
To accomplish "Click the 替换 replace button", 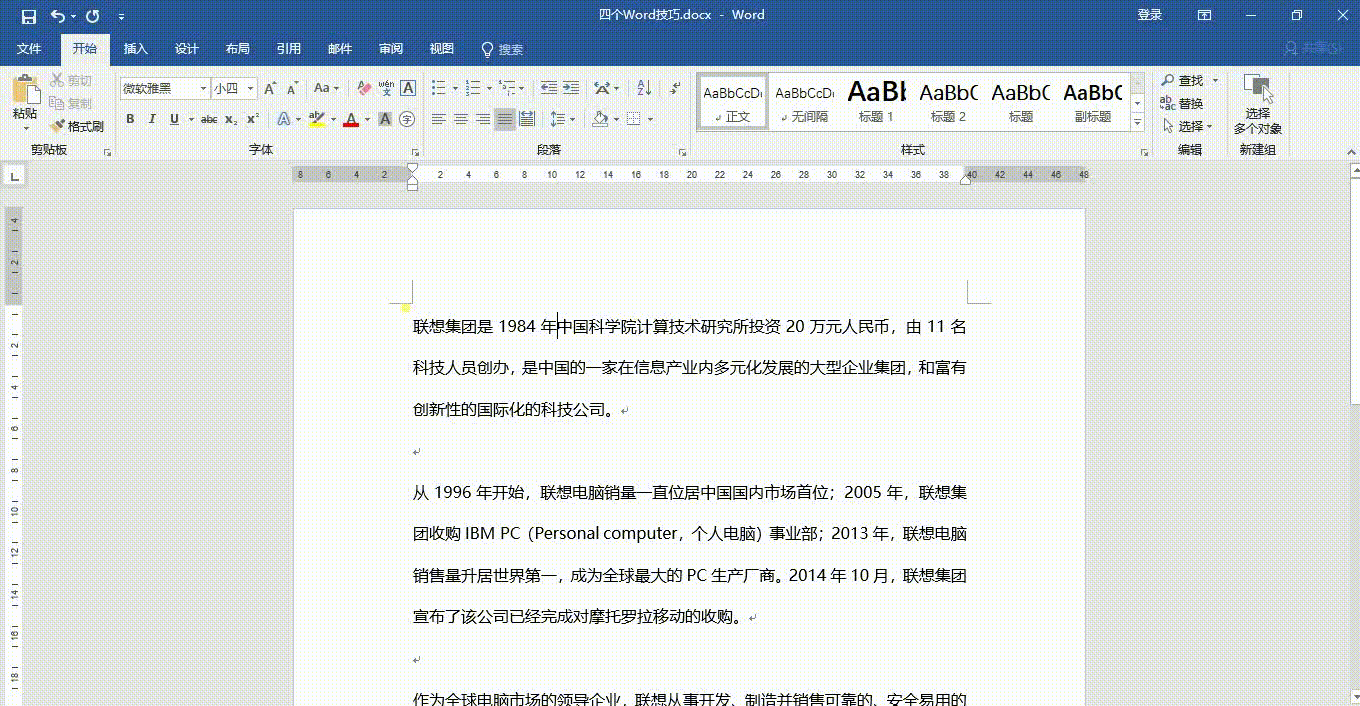I will pyautogui.click(x=1181, y=104).
